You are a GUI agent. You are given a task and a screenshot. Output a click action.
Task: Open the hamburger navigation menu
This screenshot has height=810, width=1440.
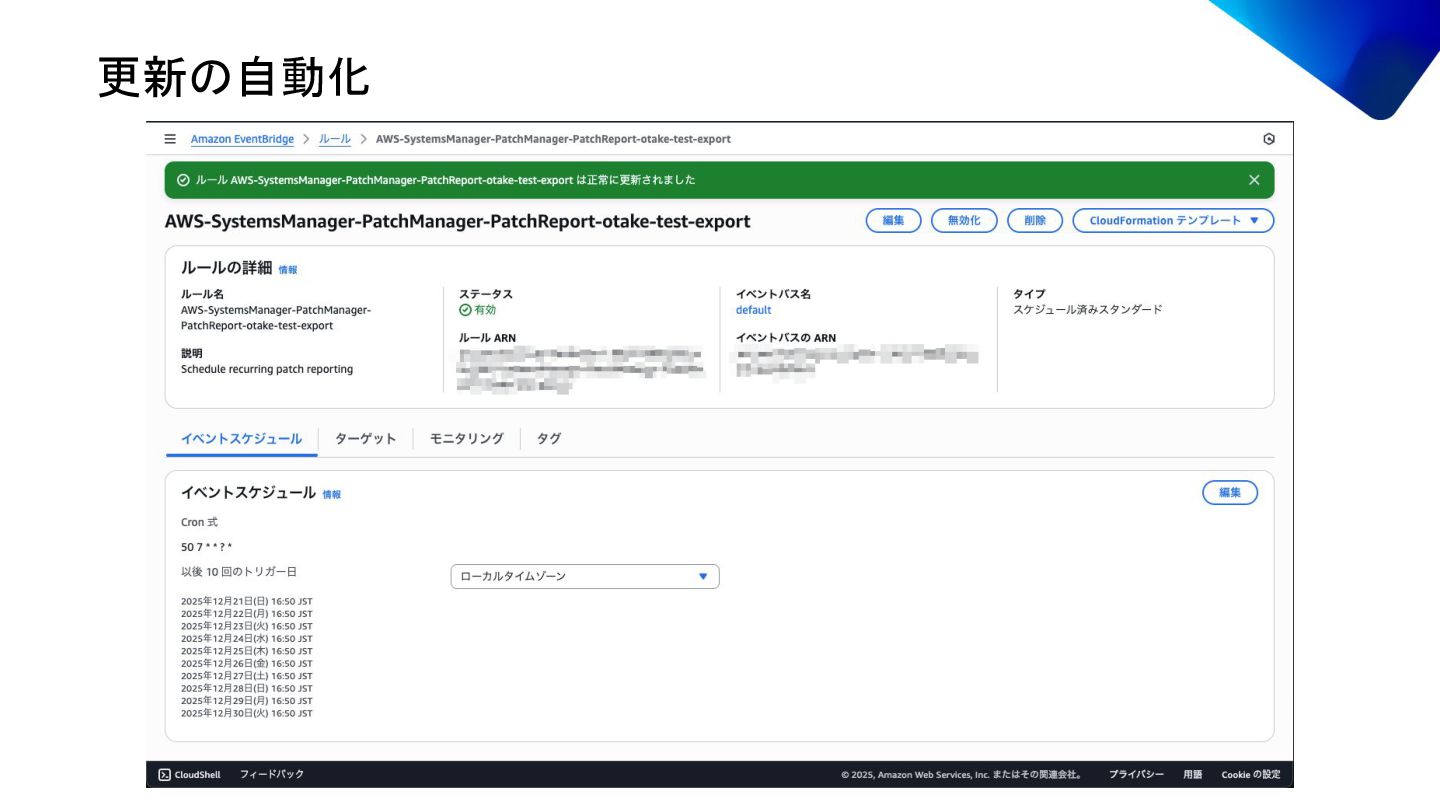170,139
